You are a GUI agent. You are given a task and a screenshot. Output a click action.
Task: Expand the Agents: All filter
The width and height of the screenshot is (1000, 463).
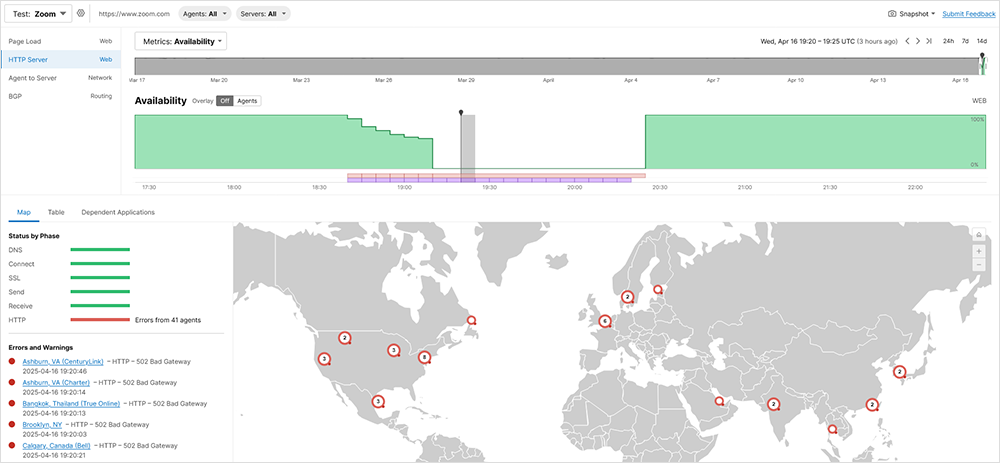pyautogui.click(x=205, y=14)
